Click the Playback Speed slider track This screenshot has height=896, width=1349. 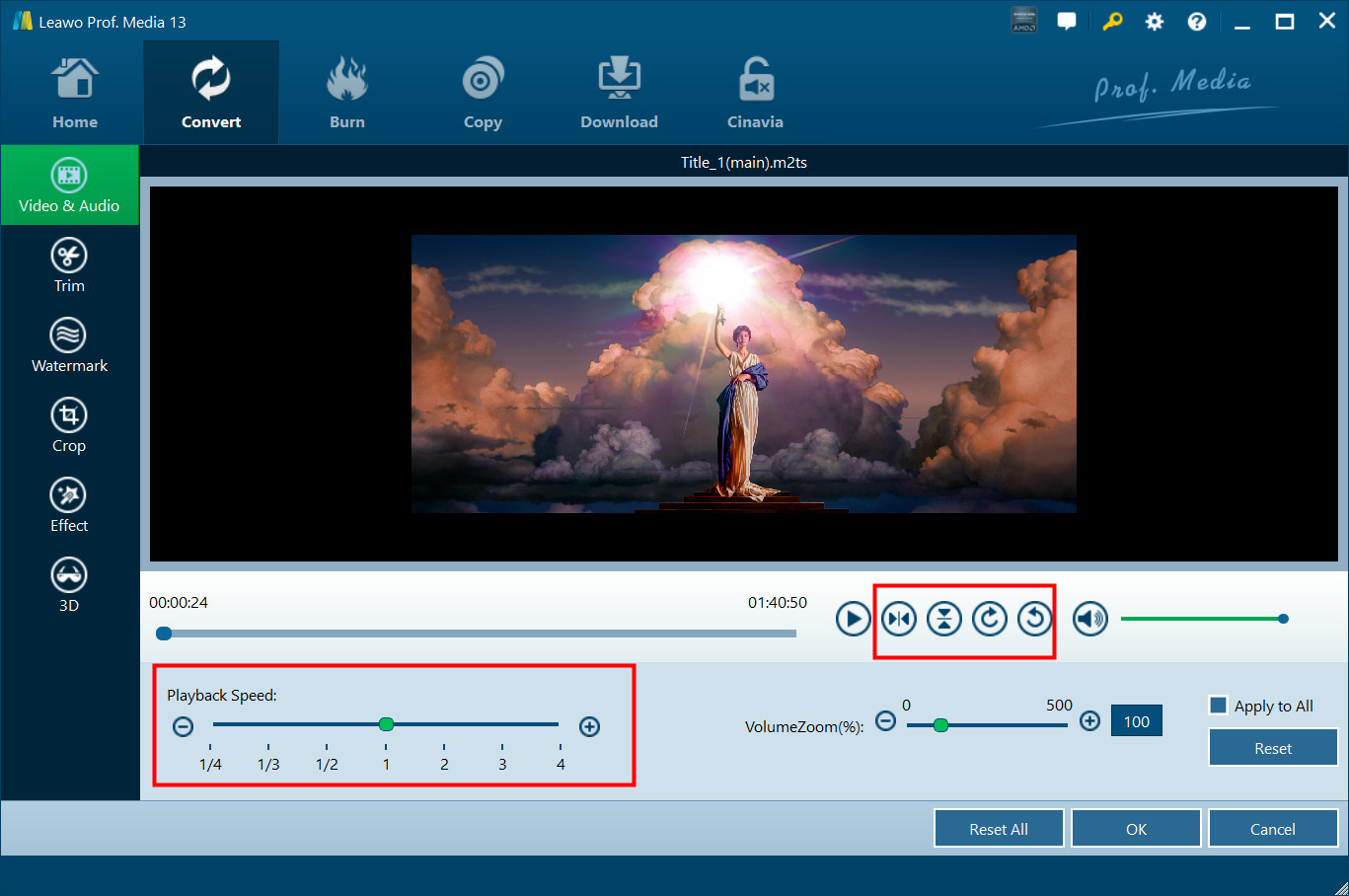pyautogui.click(x=386, y=724)
